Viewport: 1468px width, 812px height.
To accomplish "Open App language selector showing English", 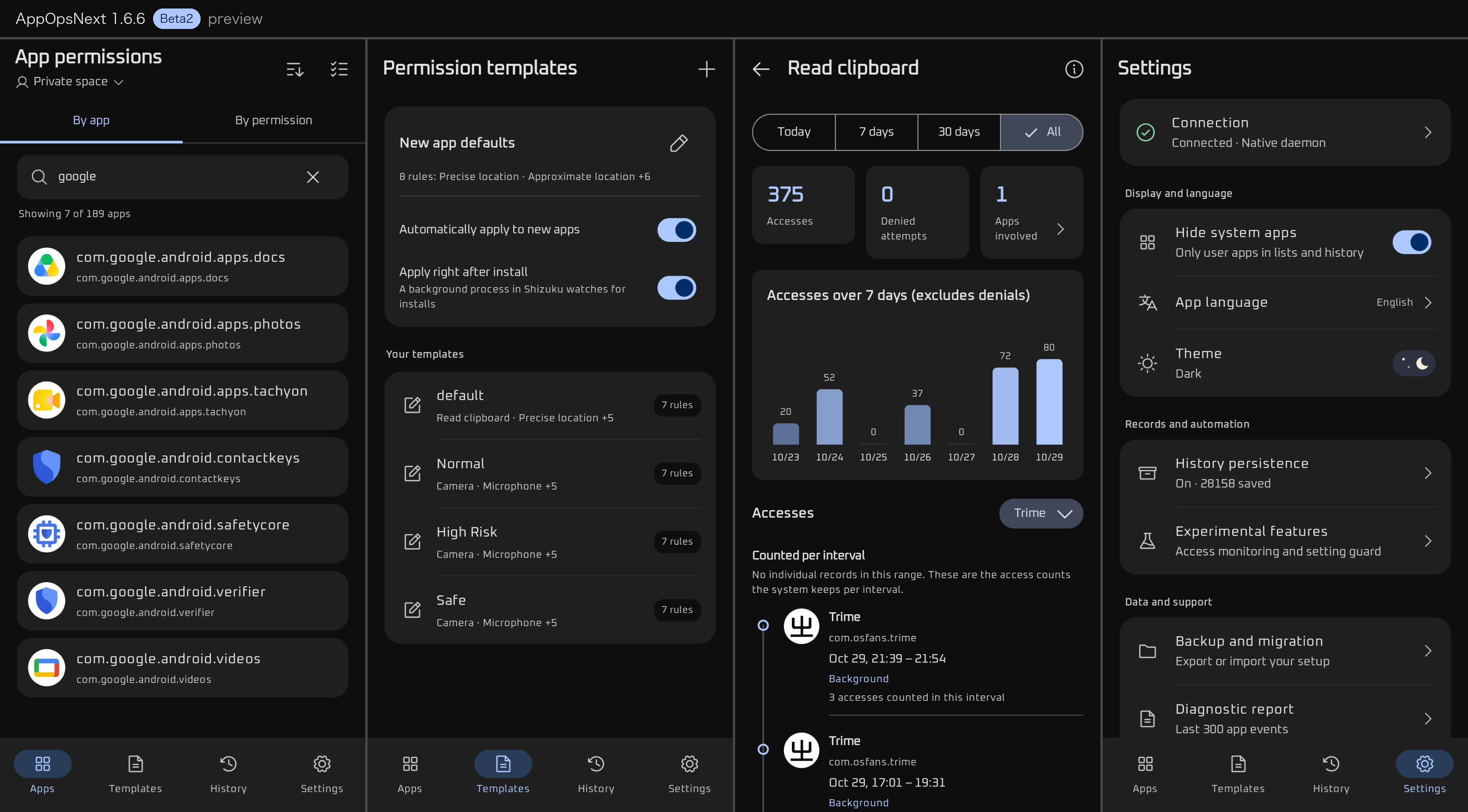I will tap(1285, 303).
